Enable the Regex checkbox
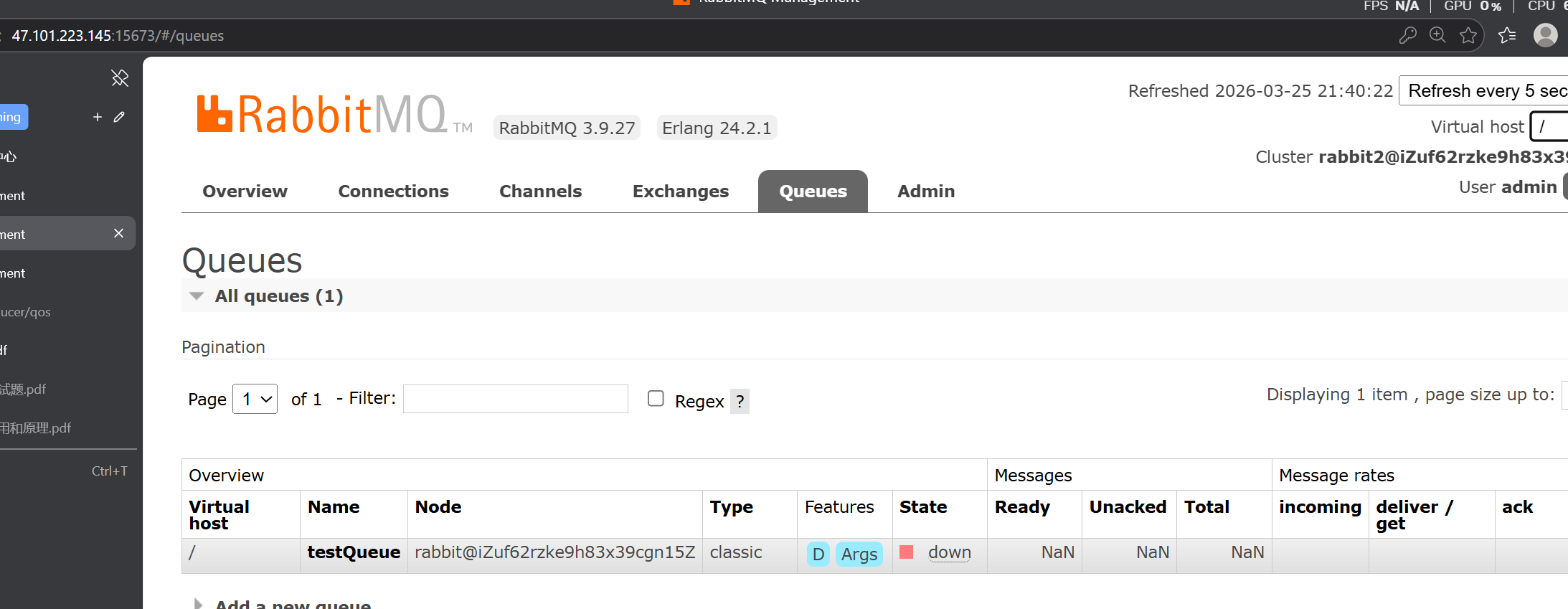This screenshot has height=609, width=1568. coord(656,398)
